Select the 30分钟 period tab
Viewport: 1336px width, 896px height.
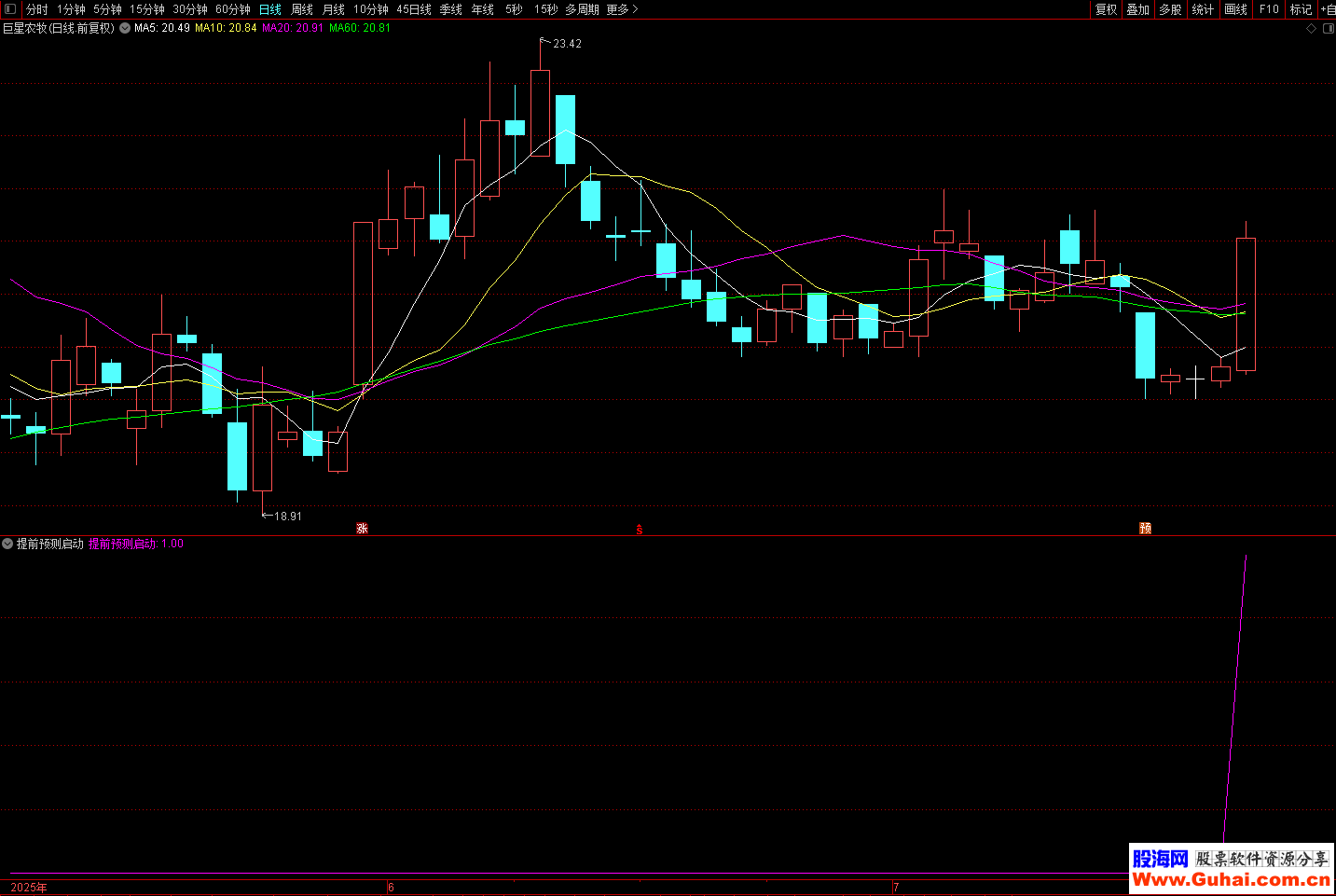[190, 9]
